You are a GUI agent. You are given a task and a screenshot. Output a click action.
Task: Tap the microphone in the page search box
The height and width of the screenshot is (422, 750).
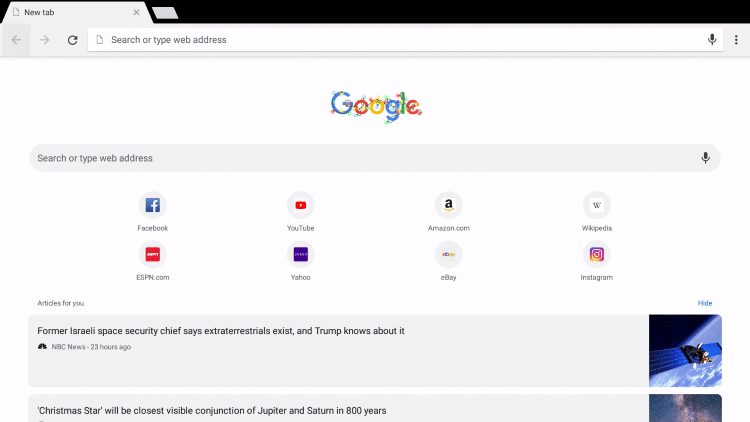point(705,158)
